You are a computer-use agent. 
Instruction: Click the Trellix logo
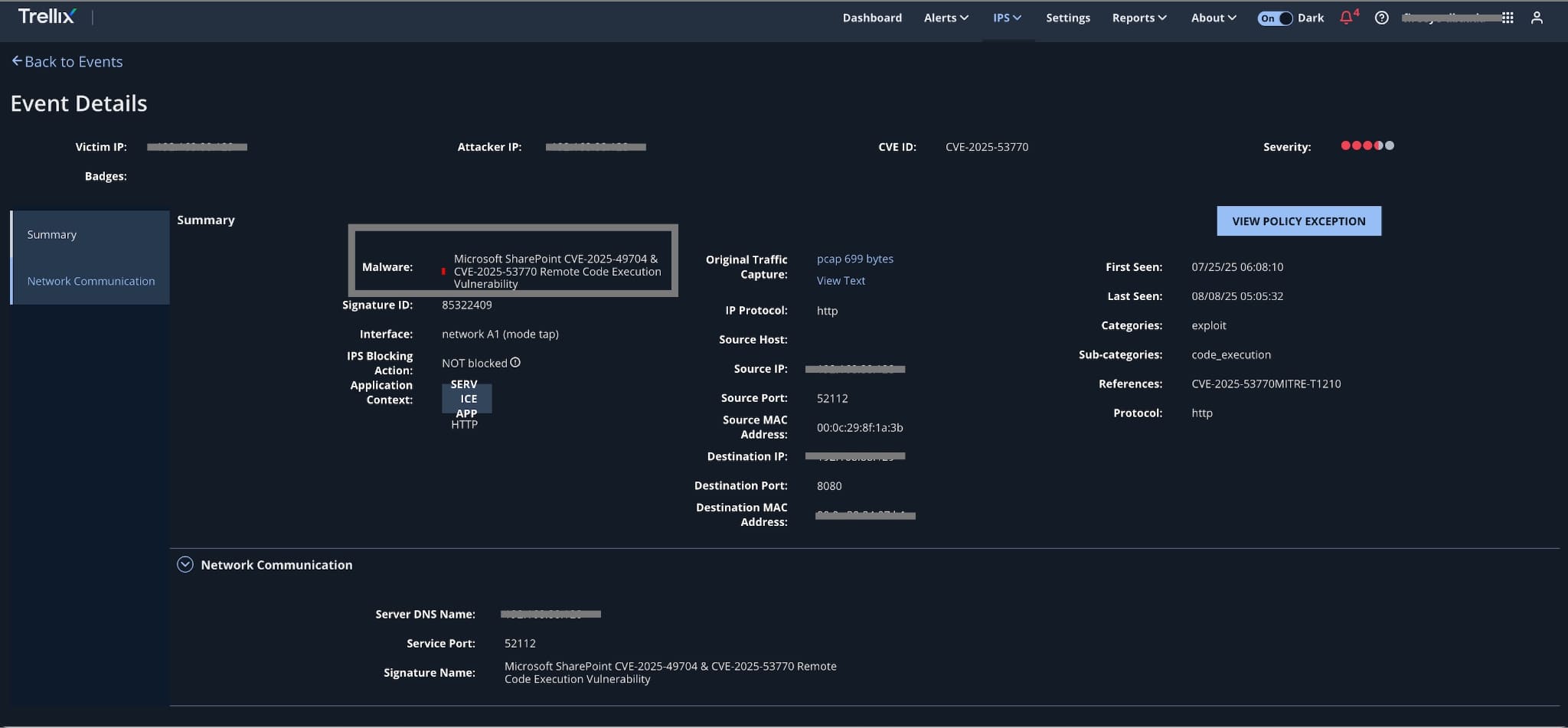(47, 16)
